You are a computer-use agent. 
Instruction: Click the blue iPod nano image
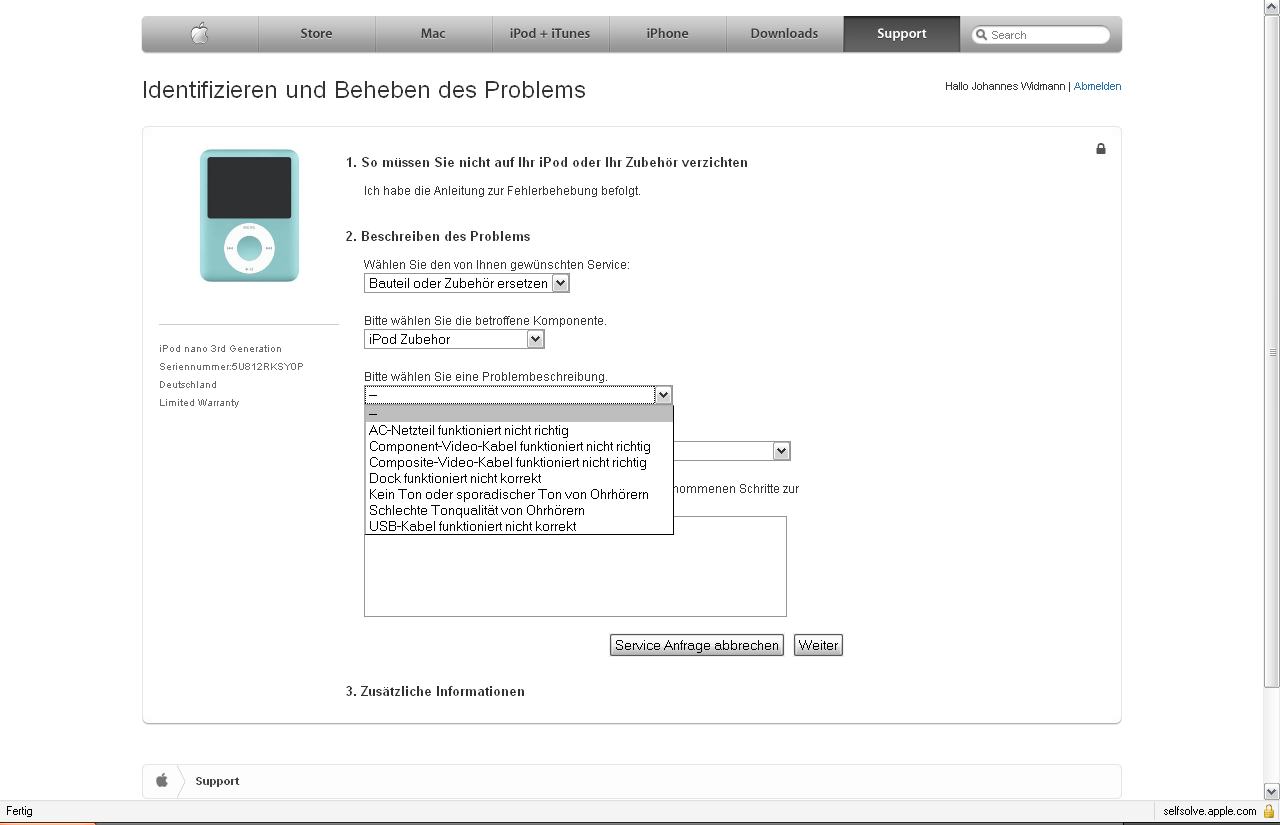[249, 215]
